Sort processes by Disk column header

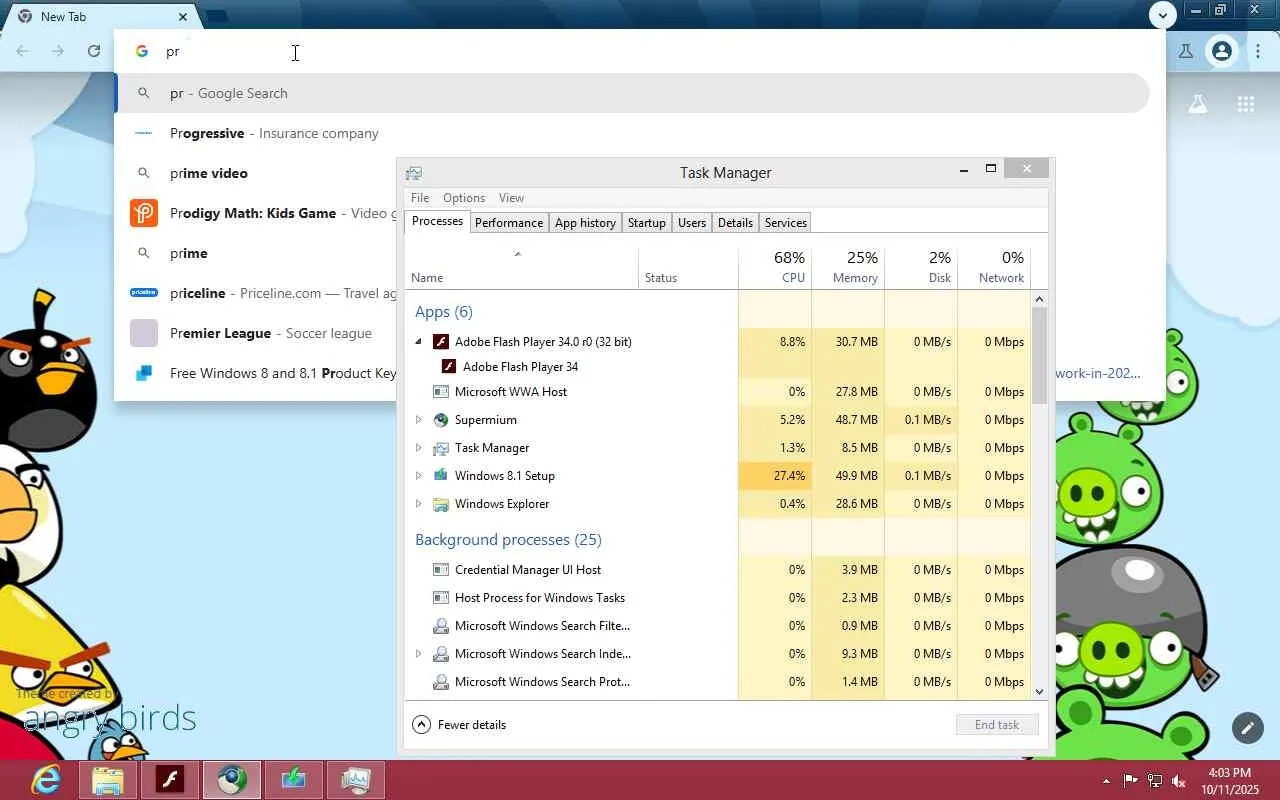921,267
